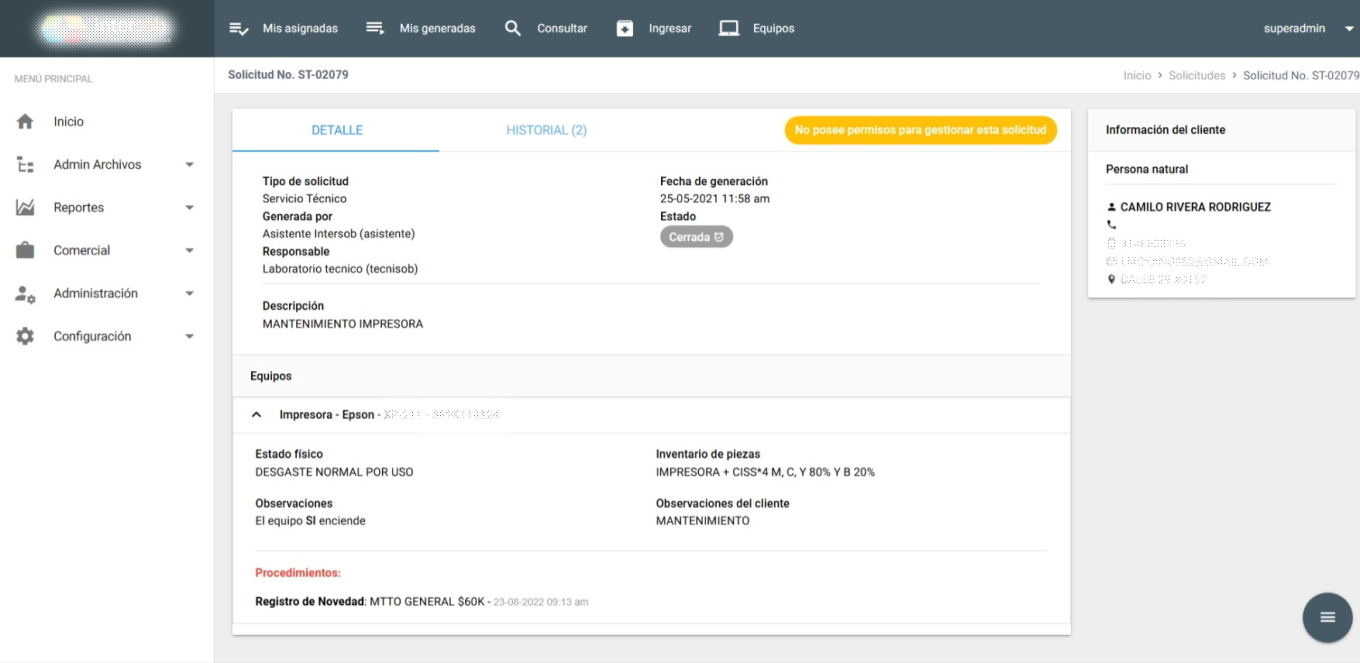1360x663 pixels.
Task: Click the phone icon in client info
Action: tap(1111, 225)
